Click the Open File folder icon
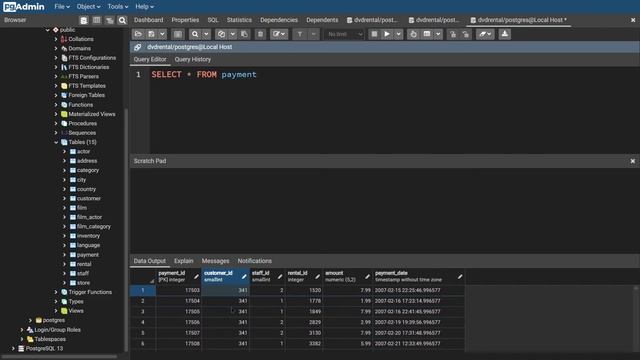This screenshot has width=640, height=360. [138, 34]
